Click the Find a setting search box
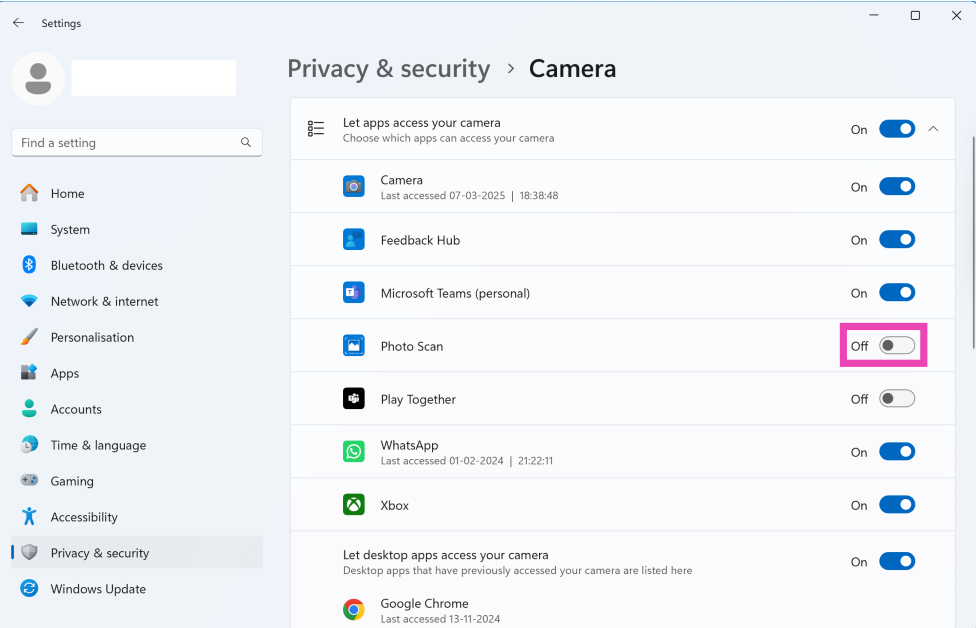The width and height of the screenshot is (976, 628). [125, 143]
